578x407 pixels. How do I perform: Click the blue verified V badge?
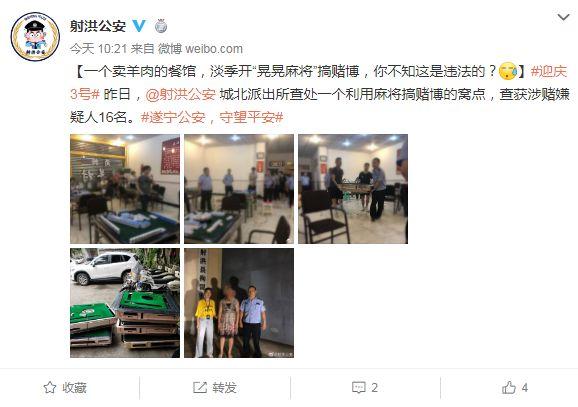139,26
